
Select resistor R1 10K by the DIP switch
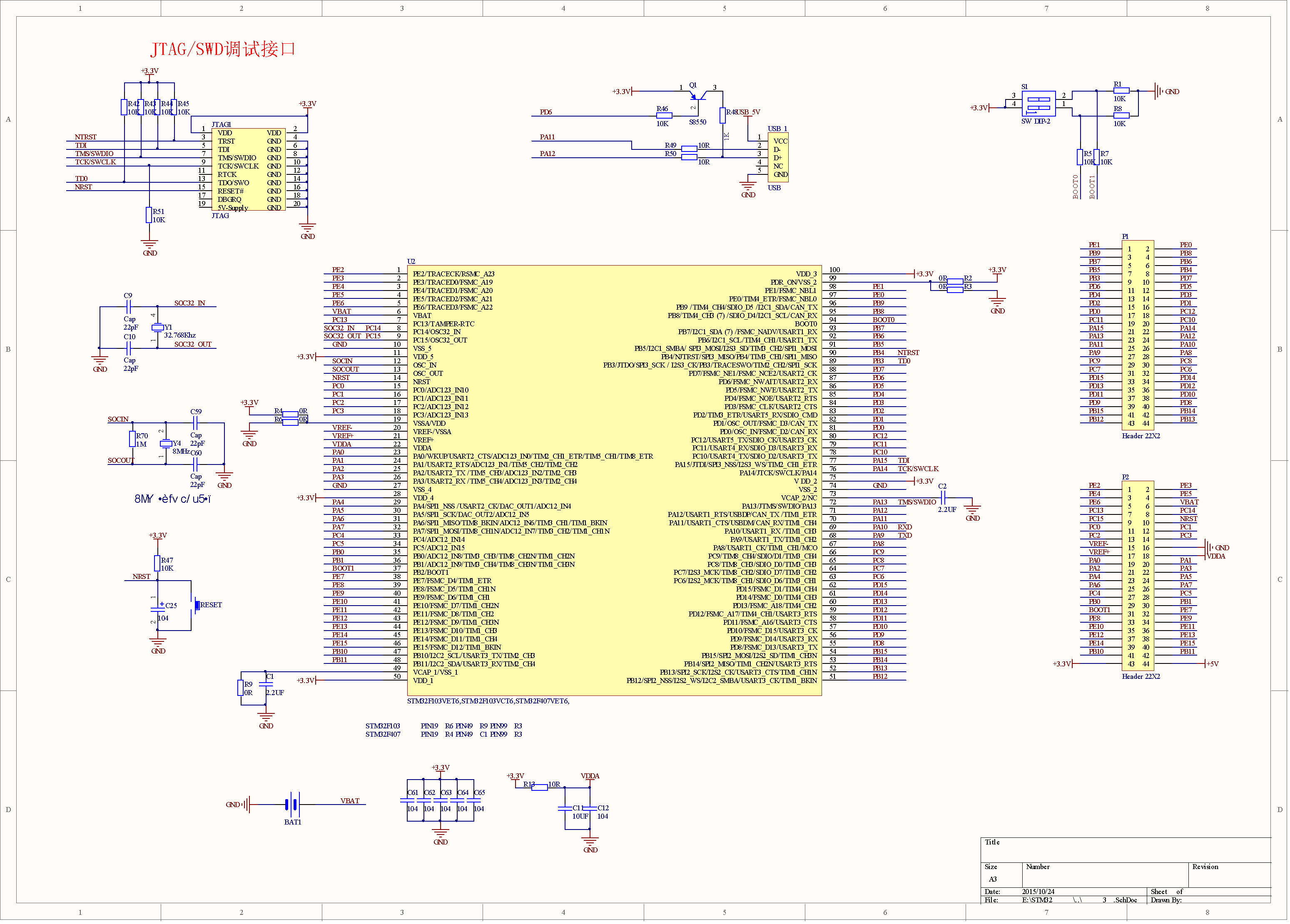click(x=1121, y=91)
